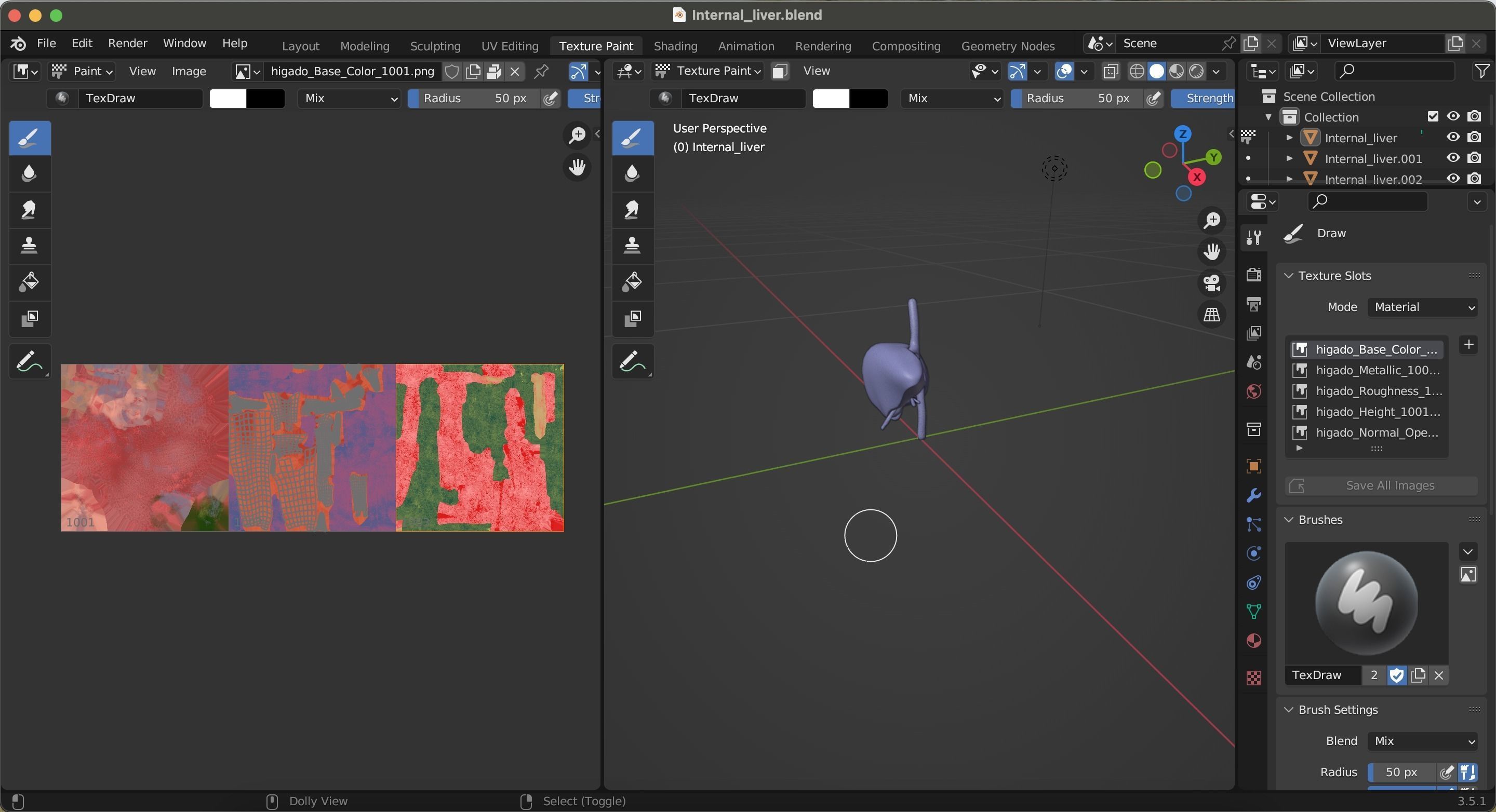This screenshot has width=1496, height=812.
Task: Toggle visibility of Internal_liver object
Action: [x=1453, y=137]
